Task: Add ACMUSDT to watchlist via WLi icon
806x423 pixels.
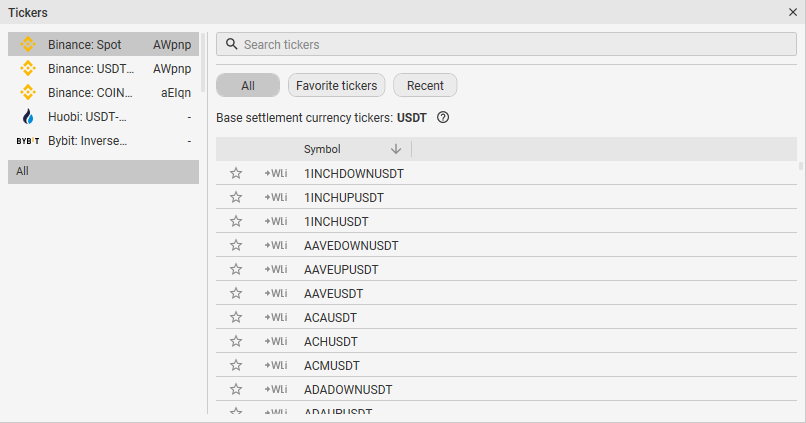Action: (x=276, y=365)
